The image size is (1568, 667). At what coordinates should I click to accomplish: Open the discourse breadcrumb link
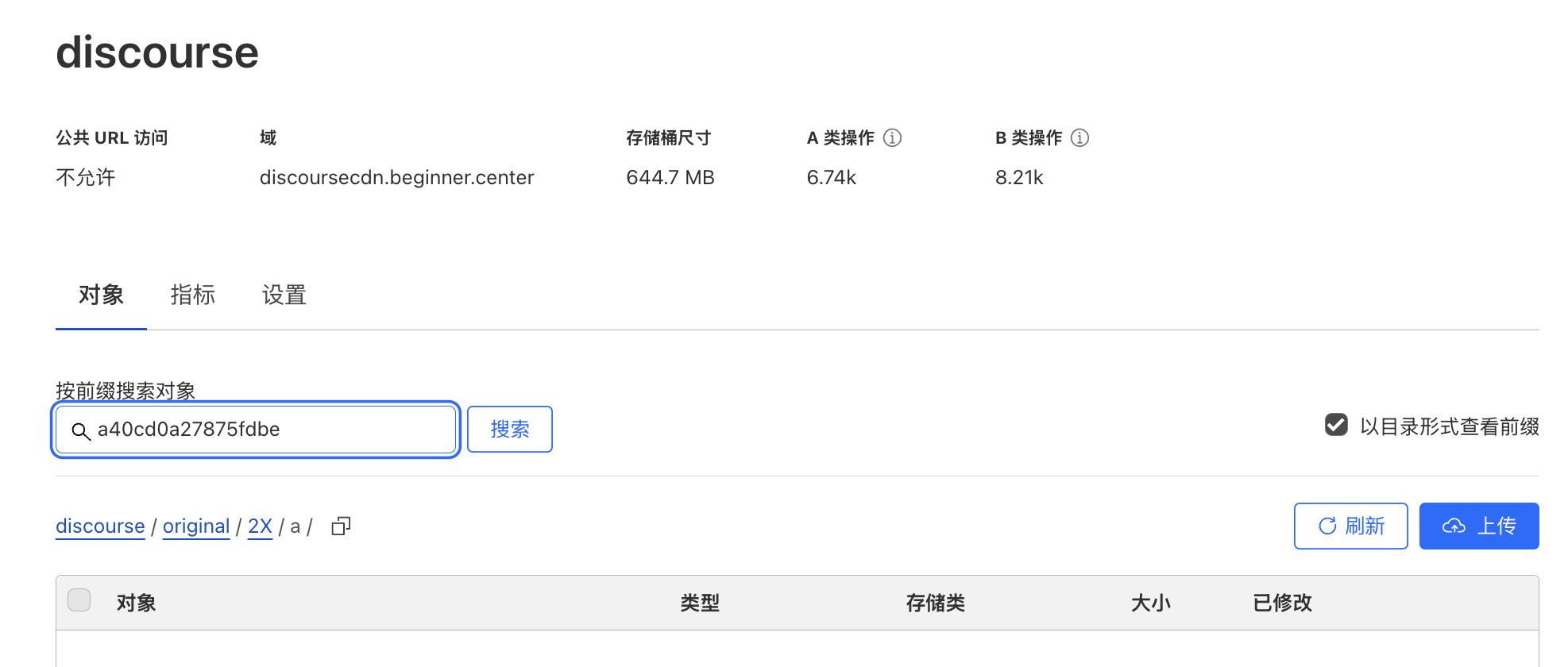coord(100,526)
